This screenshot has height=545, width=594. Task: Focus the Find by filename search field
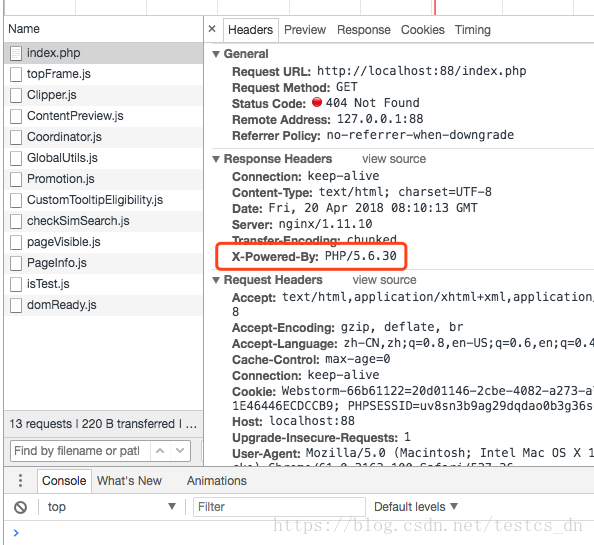click(x=80, y=451)
